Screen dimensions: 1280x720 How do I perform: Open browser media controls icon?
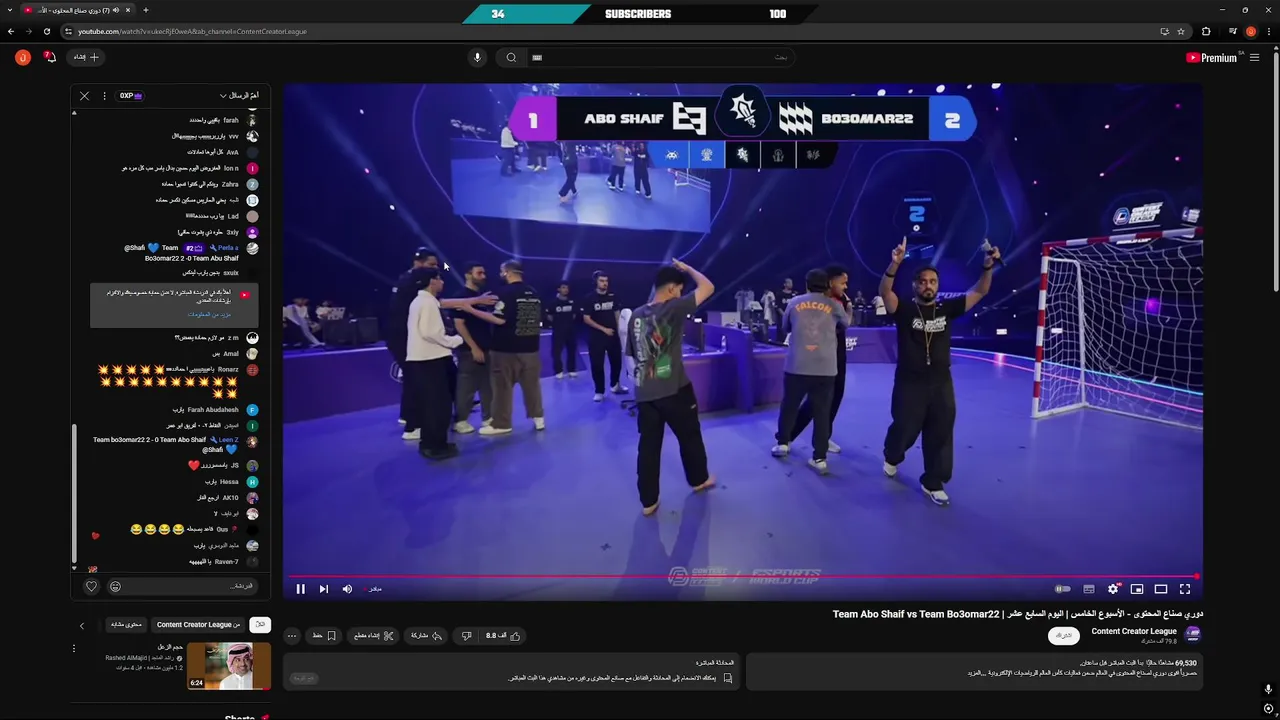[1232, 31]
